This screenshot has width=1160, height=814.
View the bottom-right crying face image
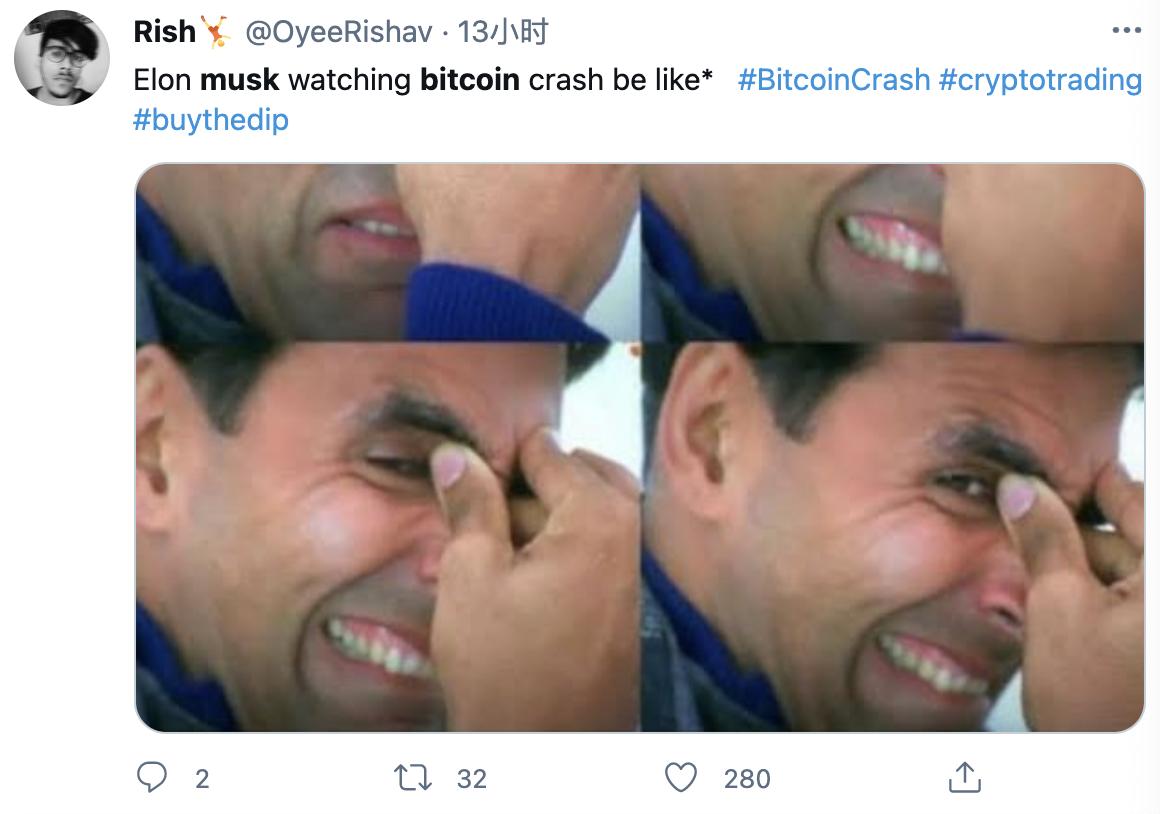coord(892,537)
